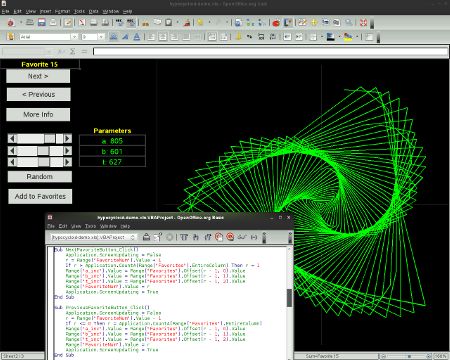Open the Font Name dropdown arrow
This screenshot has height=360, width=450.
click(x=75, y=37)
